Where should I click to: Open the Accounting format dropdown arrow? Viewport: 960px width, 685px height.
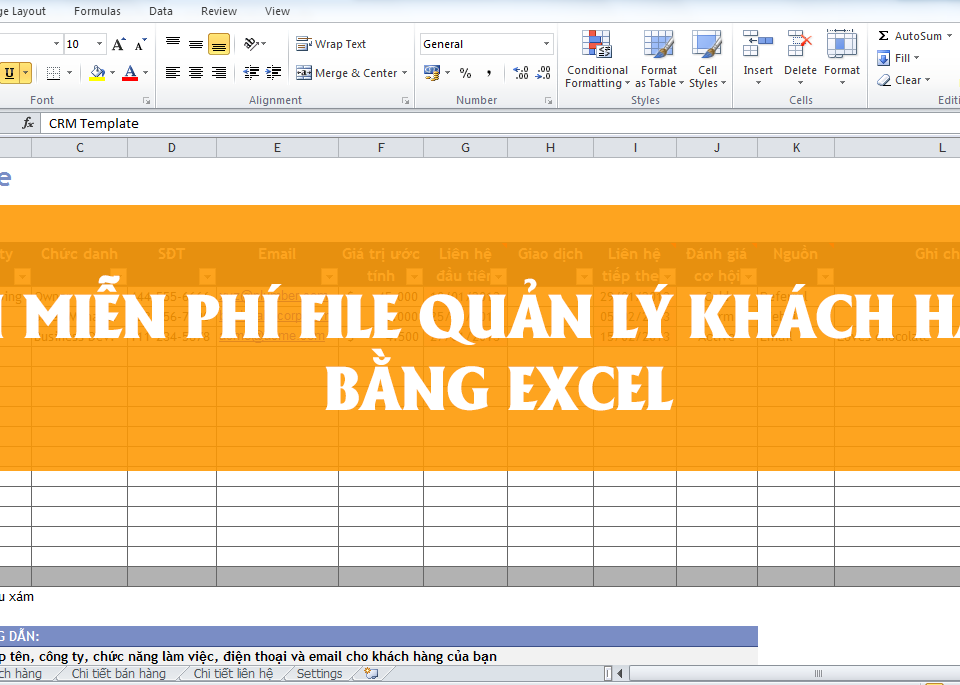pyautogui.click(x=448, y=73)
